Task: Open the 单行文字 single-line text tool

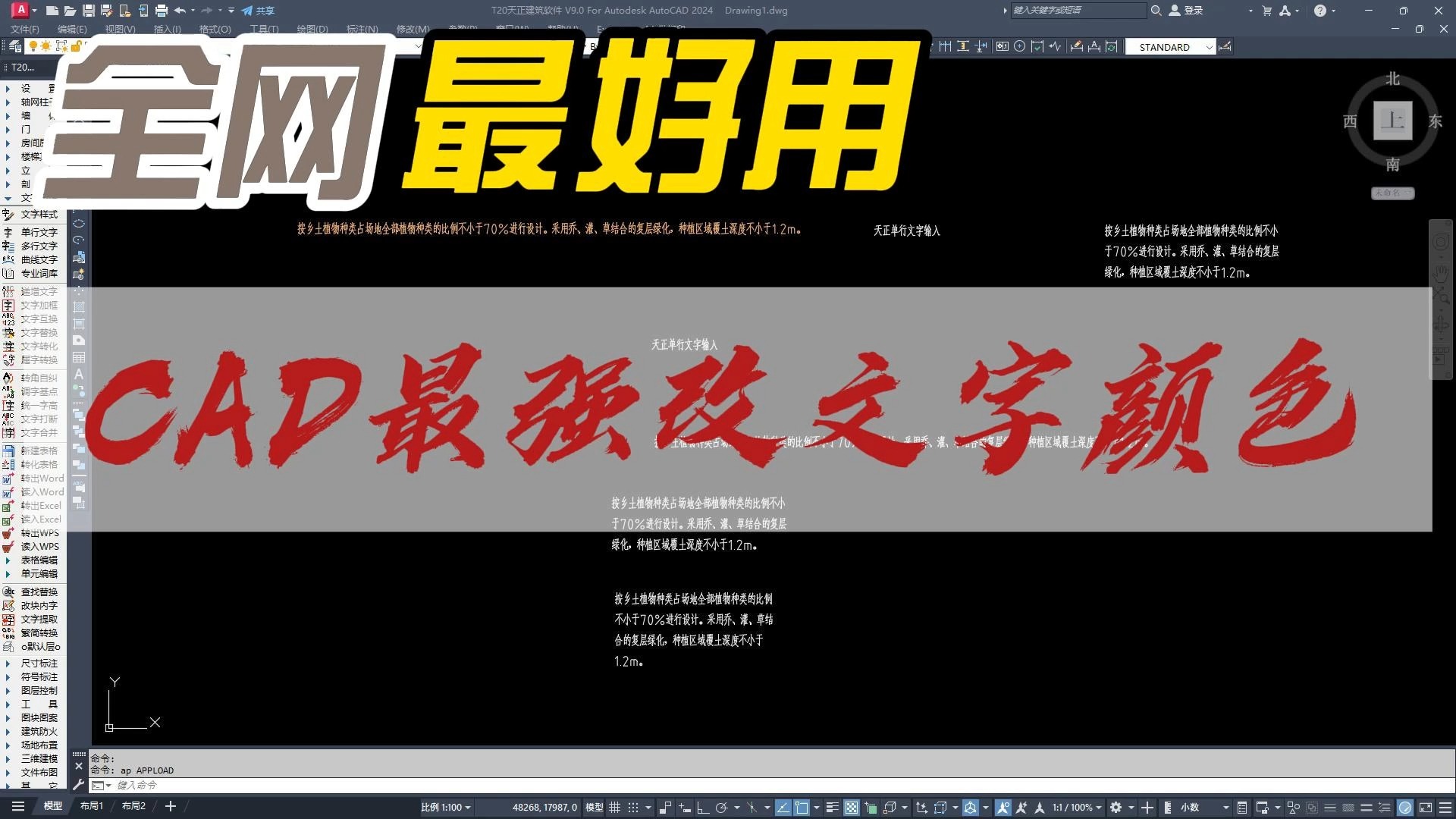Action: pyautogui.click(x=39, y=232)
